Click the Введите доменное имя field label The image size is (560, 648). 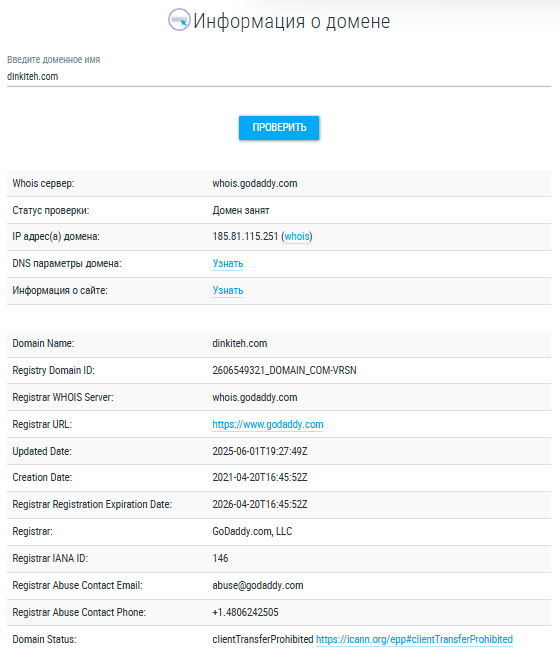[x=54, y=60]
